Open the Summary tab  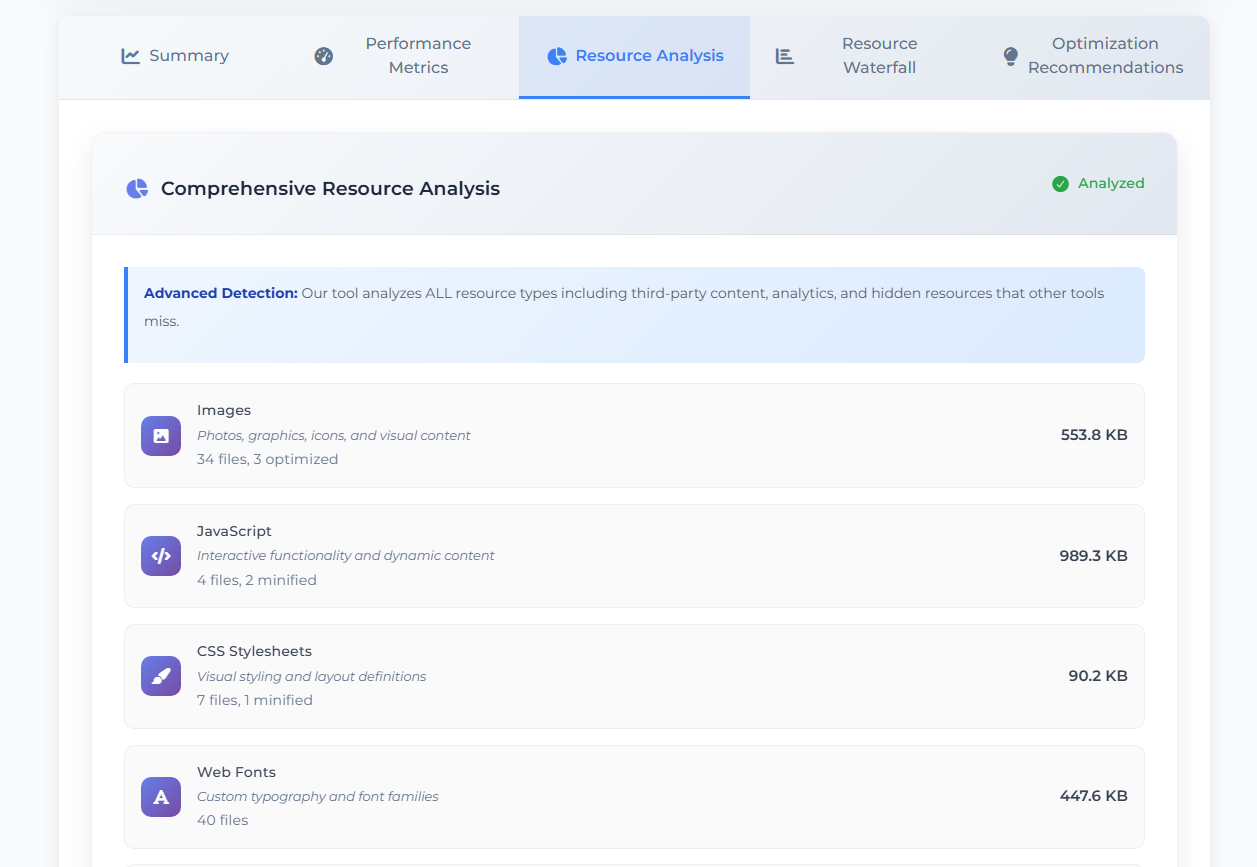click(174, 56)
